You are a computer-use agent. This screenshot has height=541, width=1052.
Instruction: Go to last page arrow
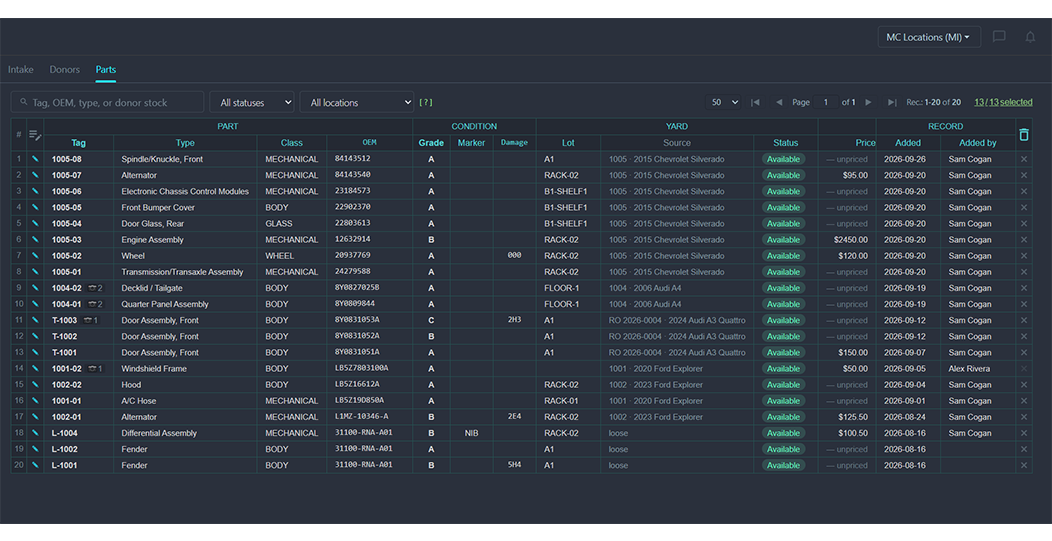click(x=892, y=102)
